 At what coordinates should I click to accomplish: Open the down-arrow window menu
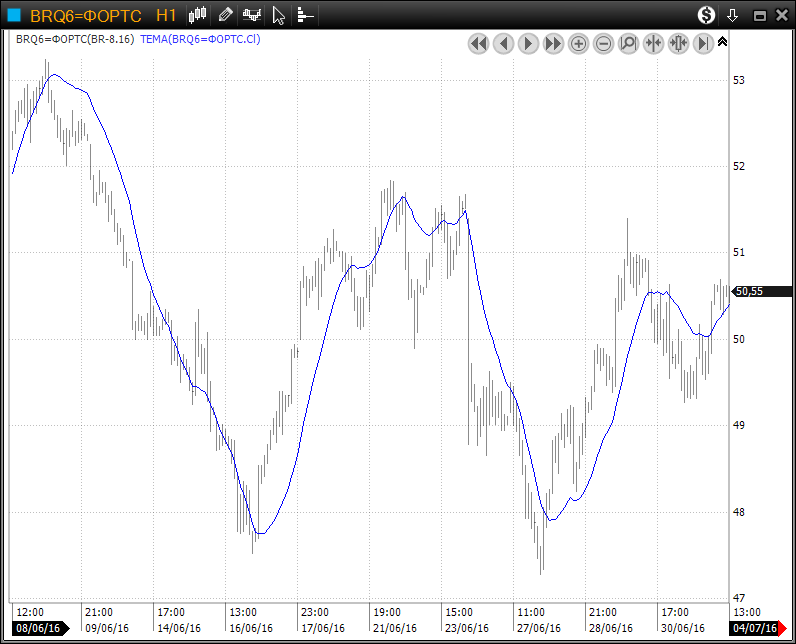732,15
